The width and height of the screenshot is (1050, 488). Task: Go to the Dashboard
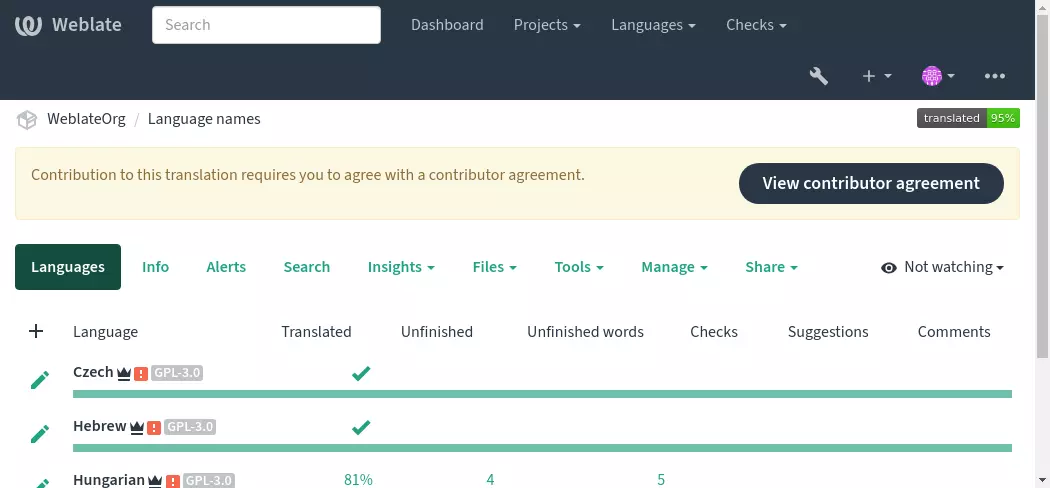click(x=447, y=25)
